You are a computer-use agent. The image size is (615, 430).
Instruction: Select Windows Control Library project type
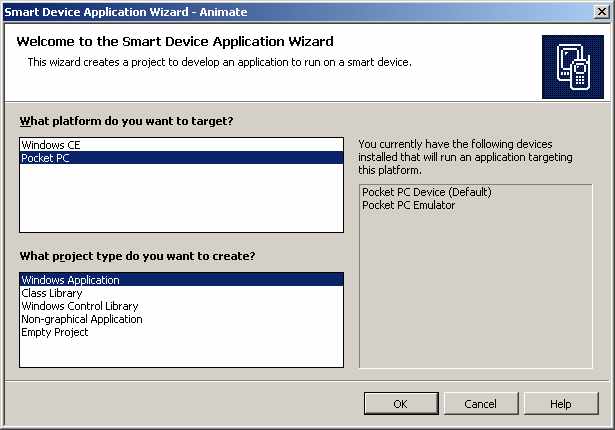80,307
